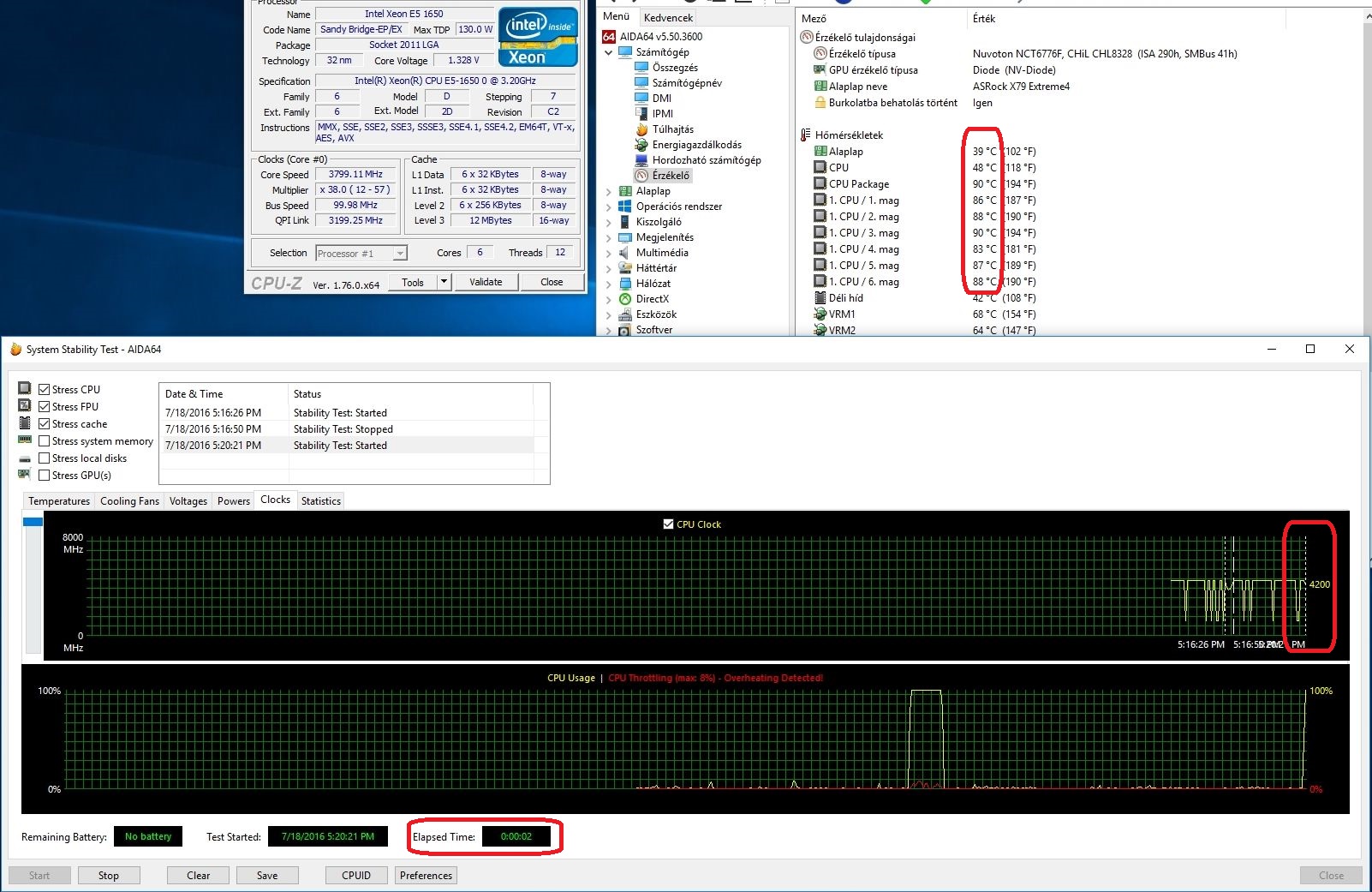The width and height of the screenshot is (1372, 892).
Task: Toggle the CPU Clock graph checkbox
Action: coord(669,524)
